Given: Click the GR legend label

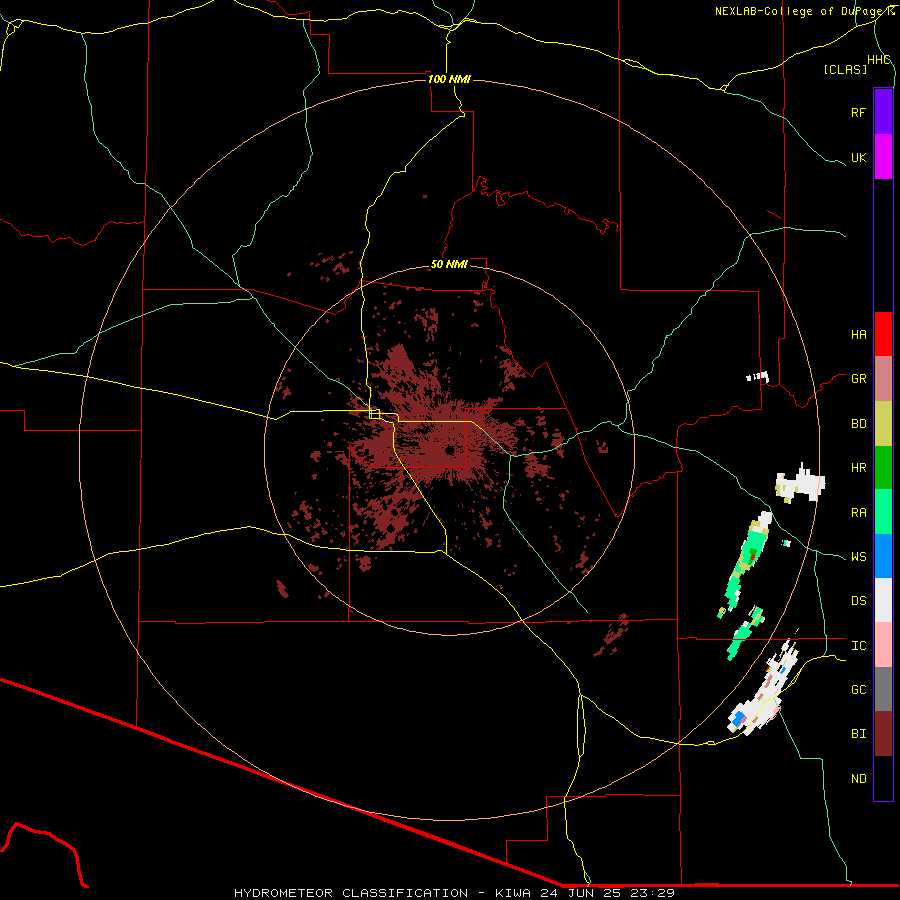Looking at the screenshot, I should point(859,379).
